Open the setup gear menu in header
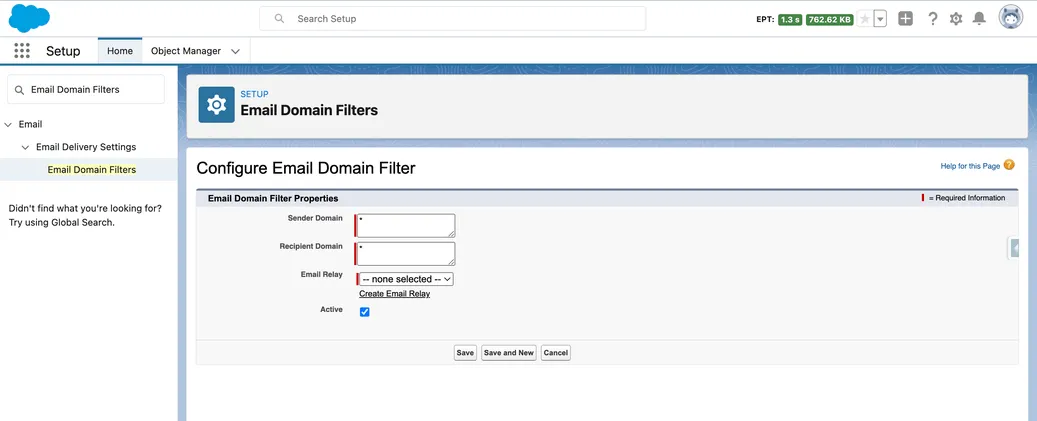Image resolution: width=1037 pixels, height=421 pixels. click(x=956, y=19)
